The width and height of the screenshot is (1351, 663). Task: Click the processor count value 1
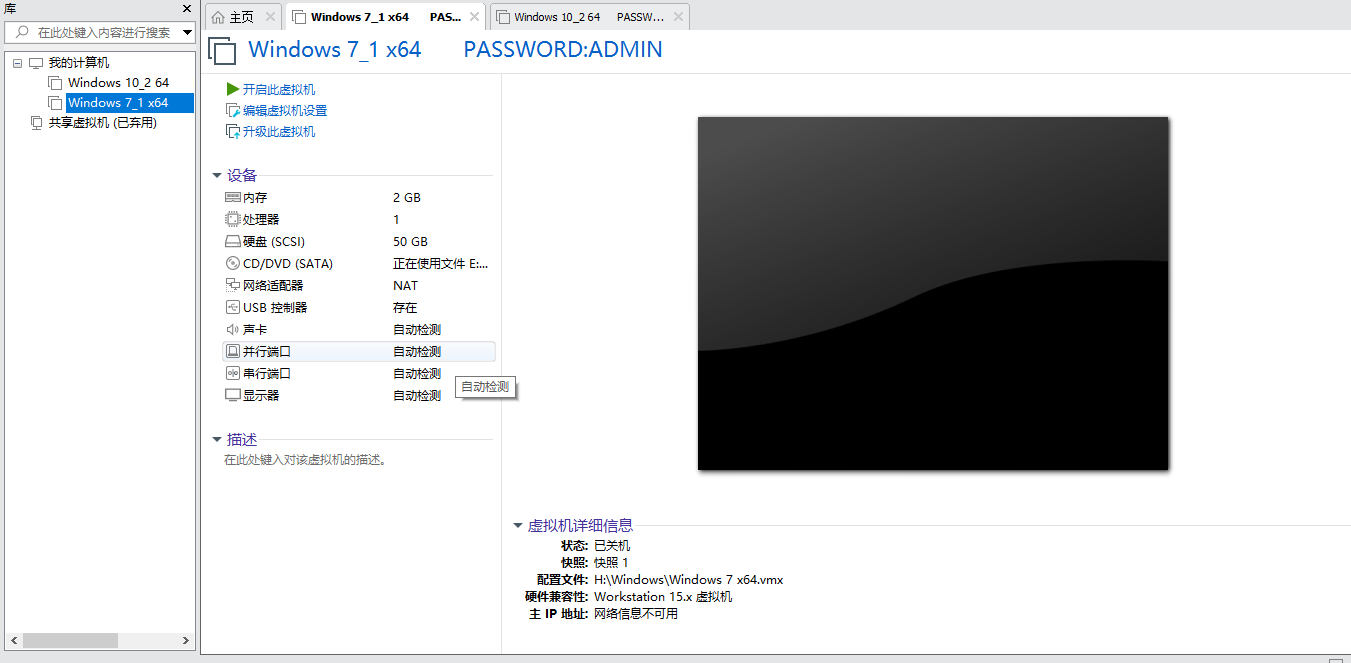pos(396,219)
